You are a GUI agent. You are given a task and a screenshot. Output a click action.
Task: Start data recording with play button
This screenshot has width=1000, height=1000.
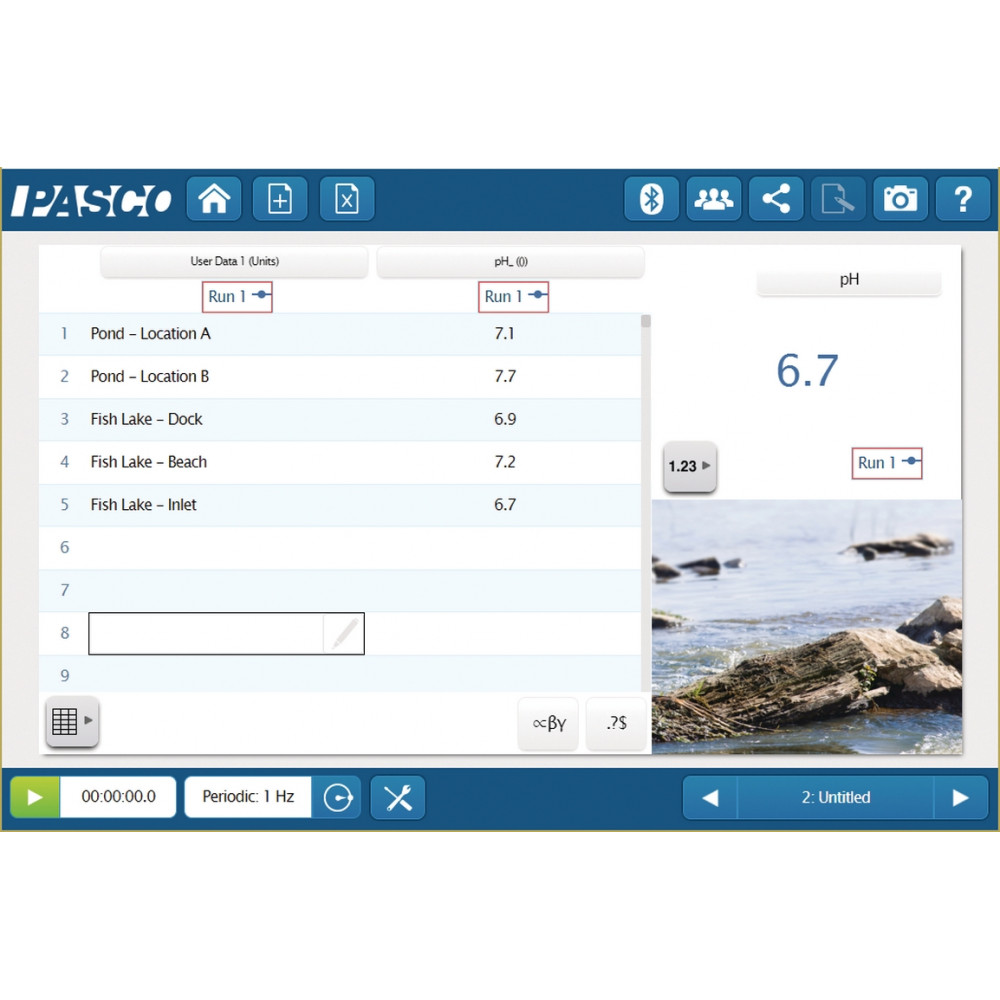35,797
